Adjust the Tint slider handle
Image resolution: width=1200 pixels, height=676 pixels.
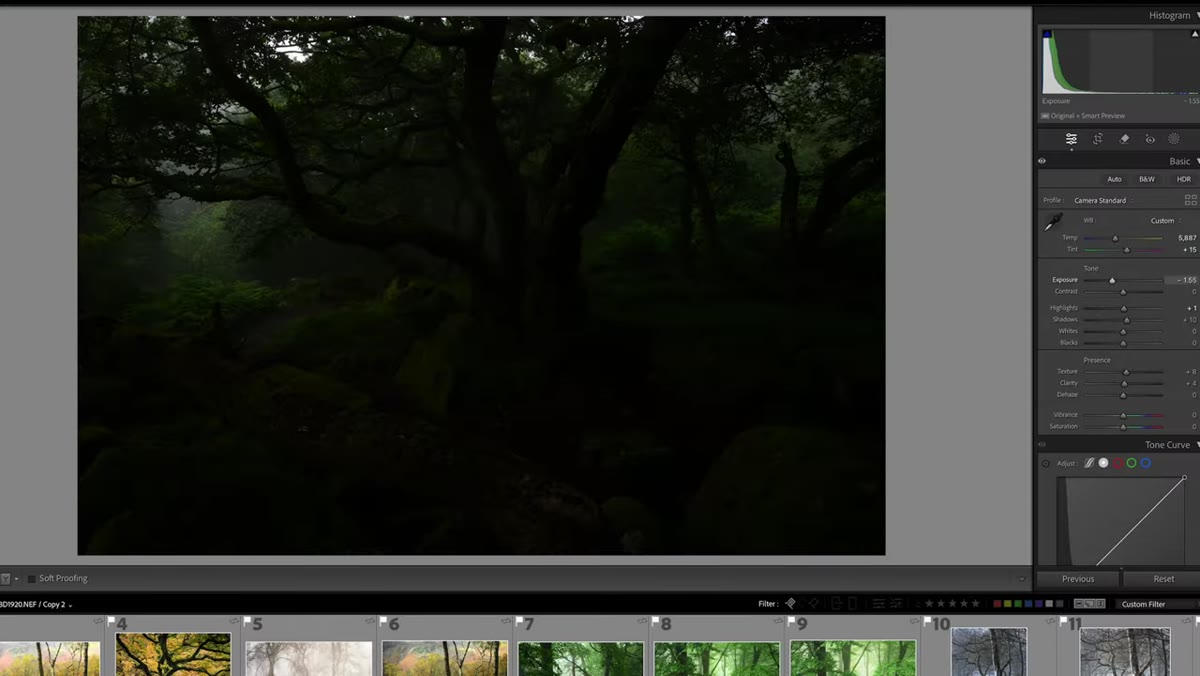pos(1127,250)
